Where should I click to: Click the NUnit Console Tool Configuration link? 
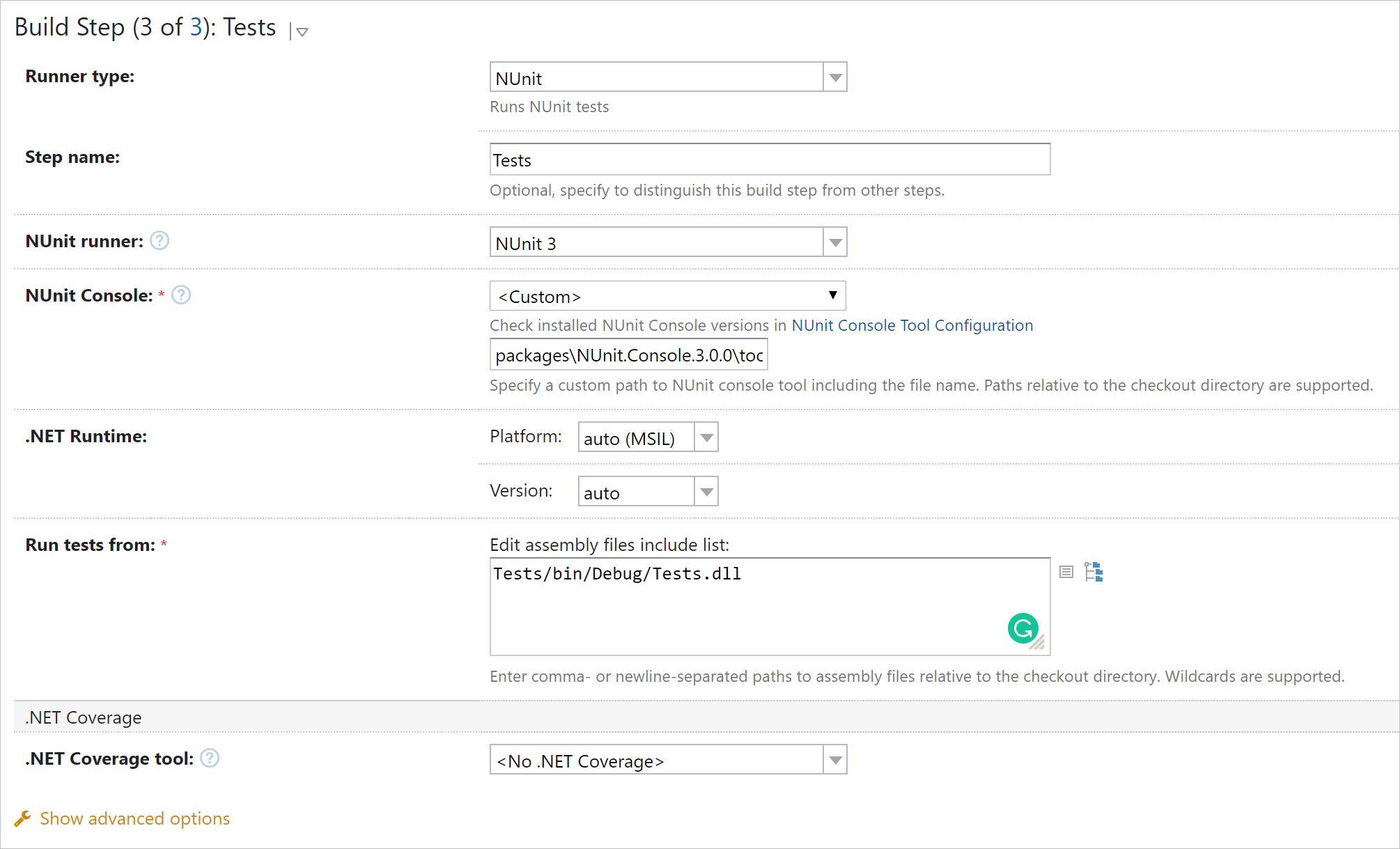point(912,325)
